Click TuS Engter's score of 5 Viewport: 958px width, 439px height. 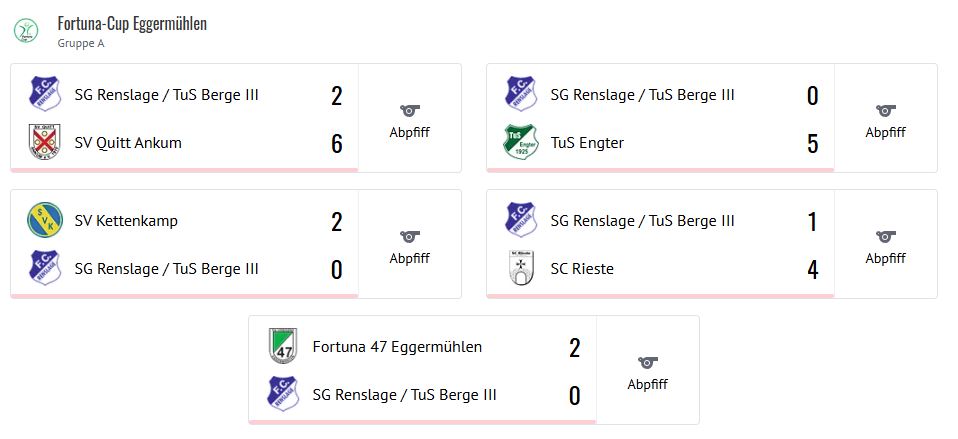click(x=813, y=144)
